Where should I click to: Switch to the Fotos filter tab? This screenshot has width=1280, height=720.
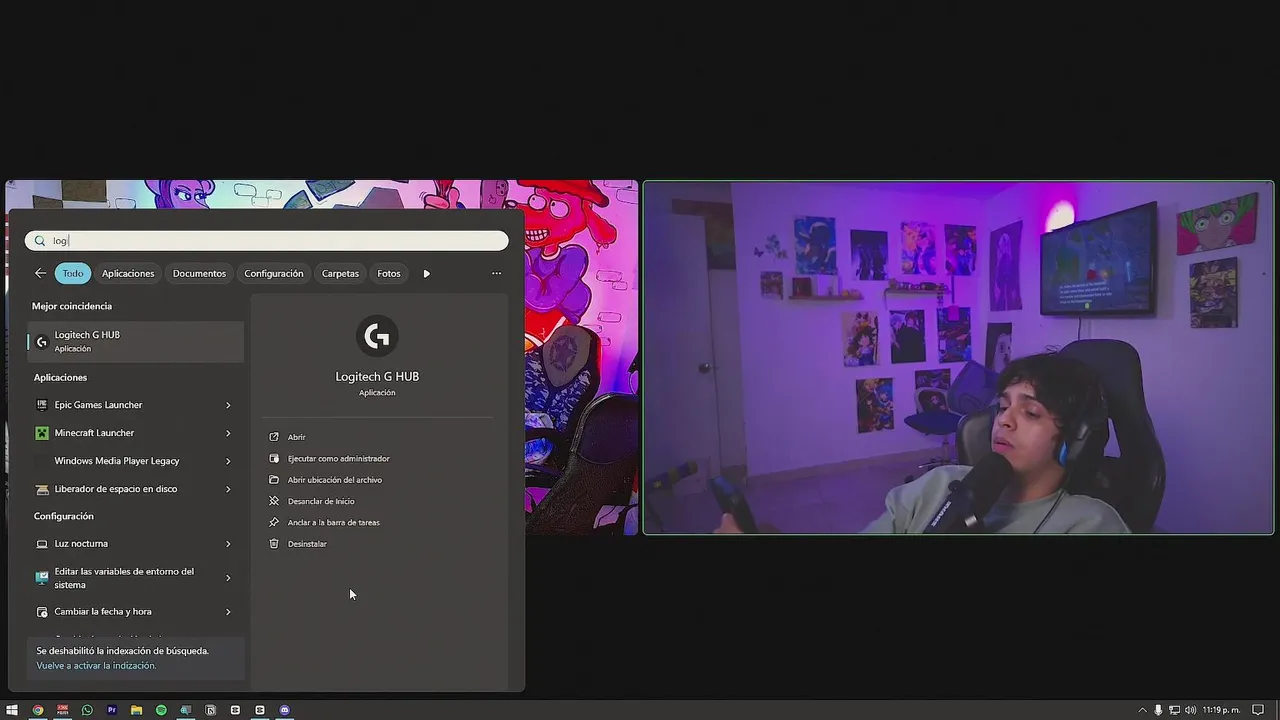(389, 273)
